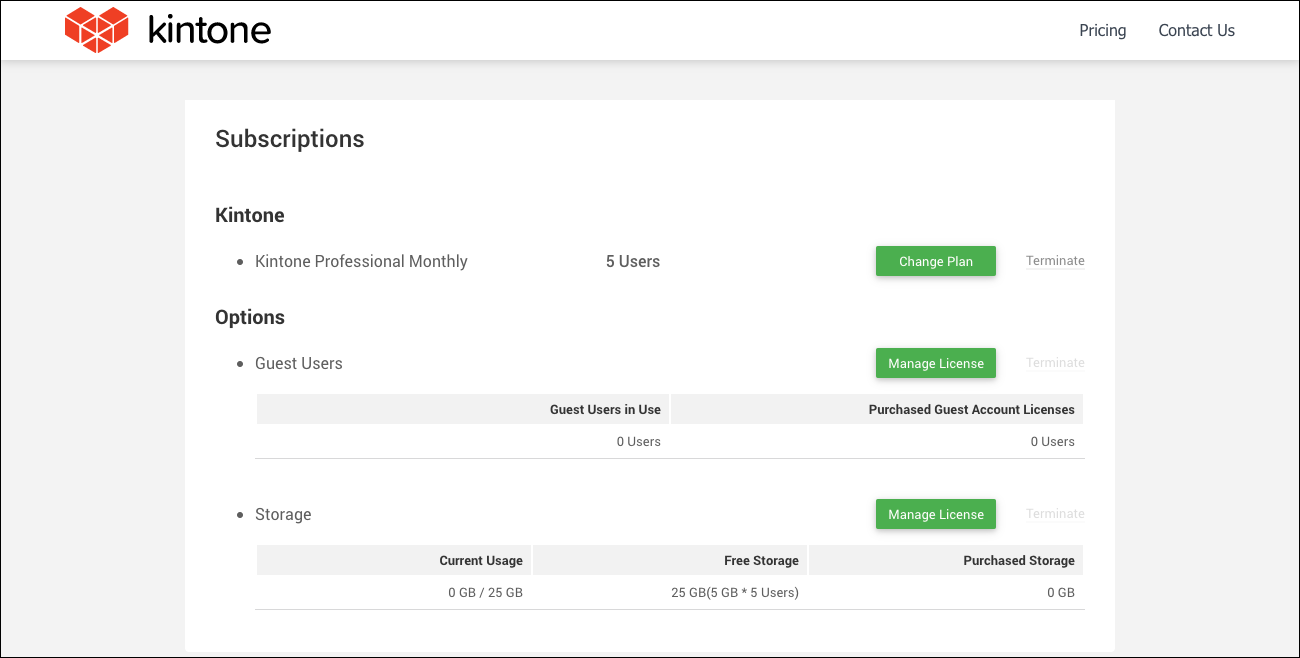Go to Contact Us in the header
Screen dimensions: 1300x658
[x=1196, y=30]
